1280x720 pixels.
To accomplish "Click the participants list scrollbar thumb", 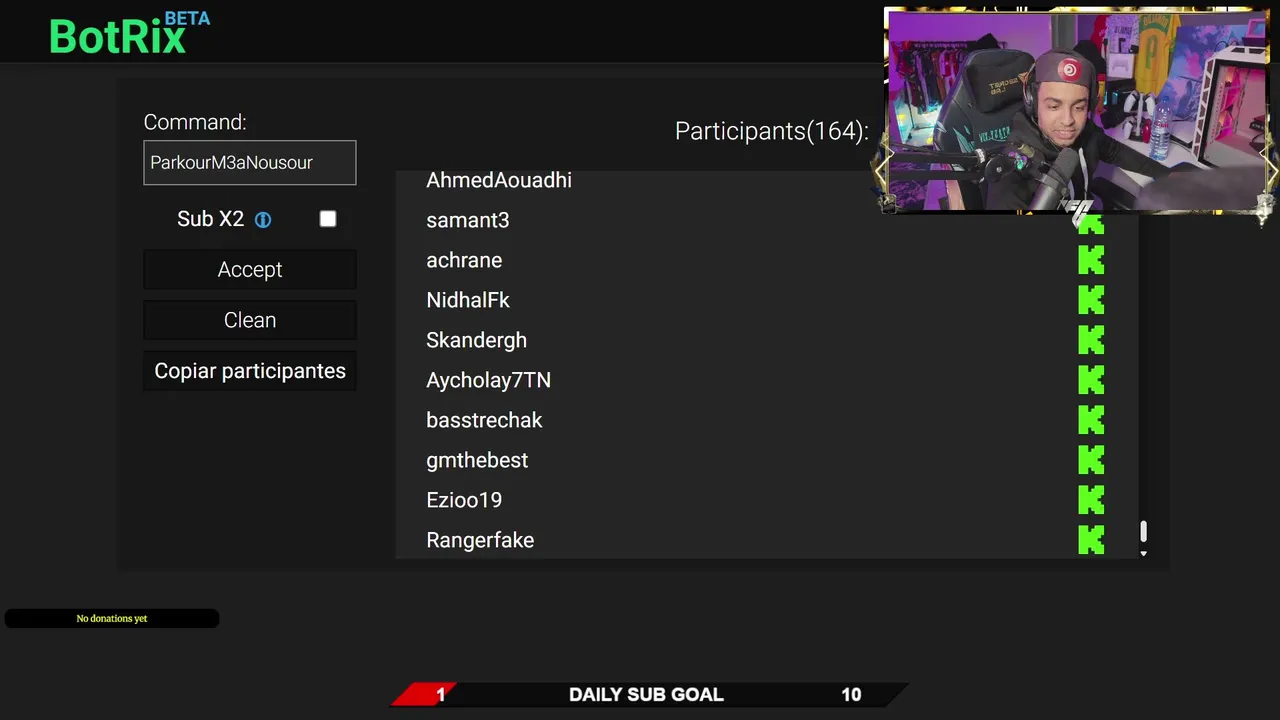I will 1143,532.
